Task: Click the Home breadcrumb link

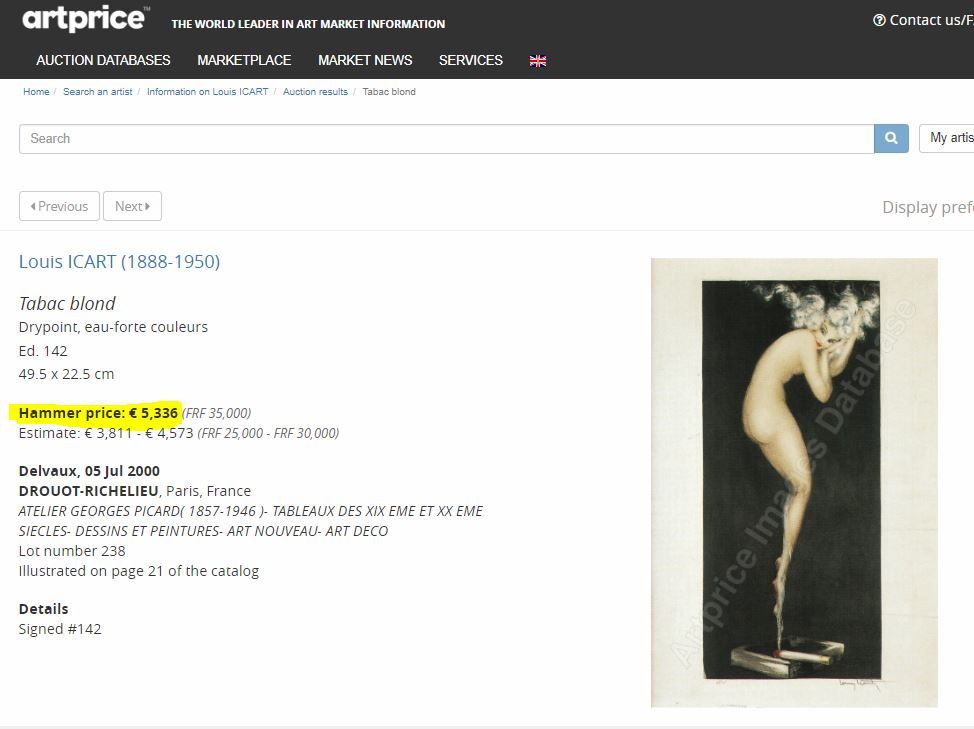Action: pos(36,91)
